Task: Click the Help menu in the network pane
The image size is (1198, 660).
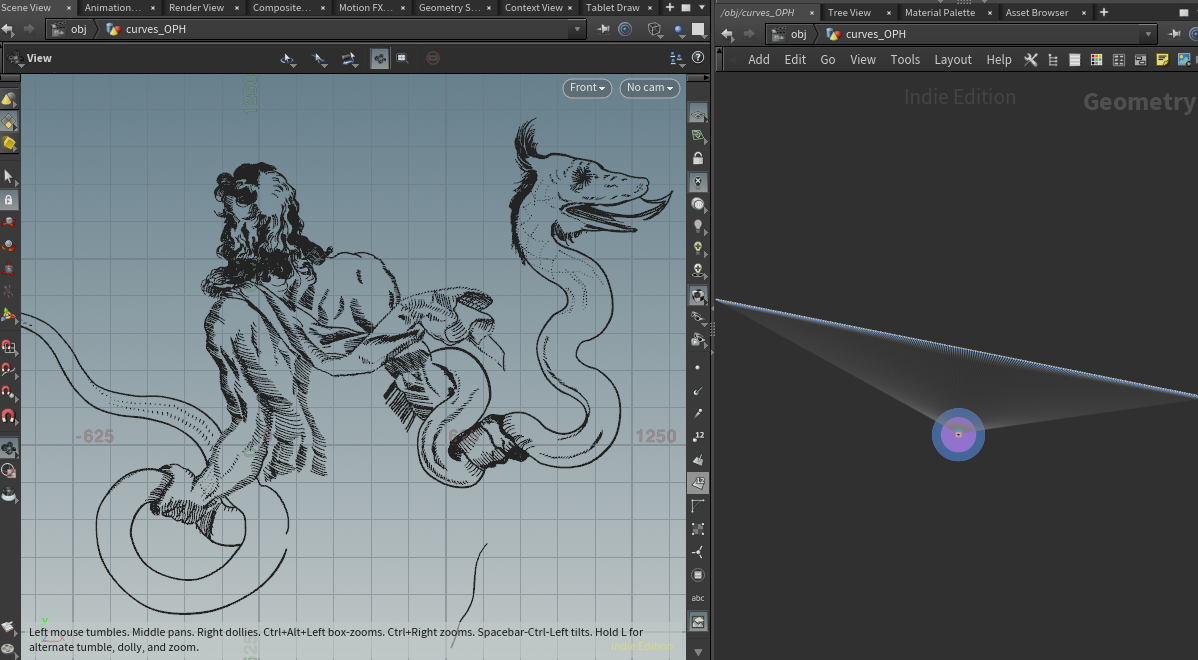Action: pyautogui.click(x=998, y=59)
